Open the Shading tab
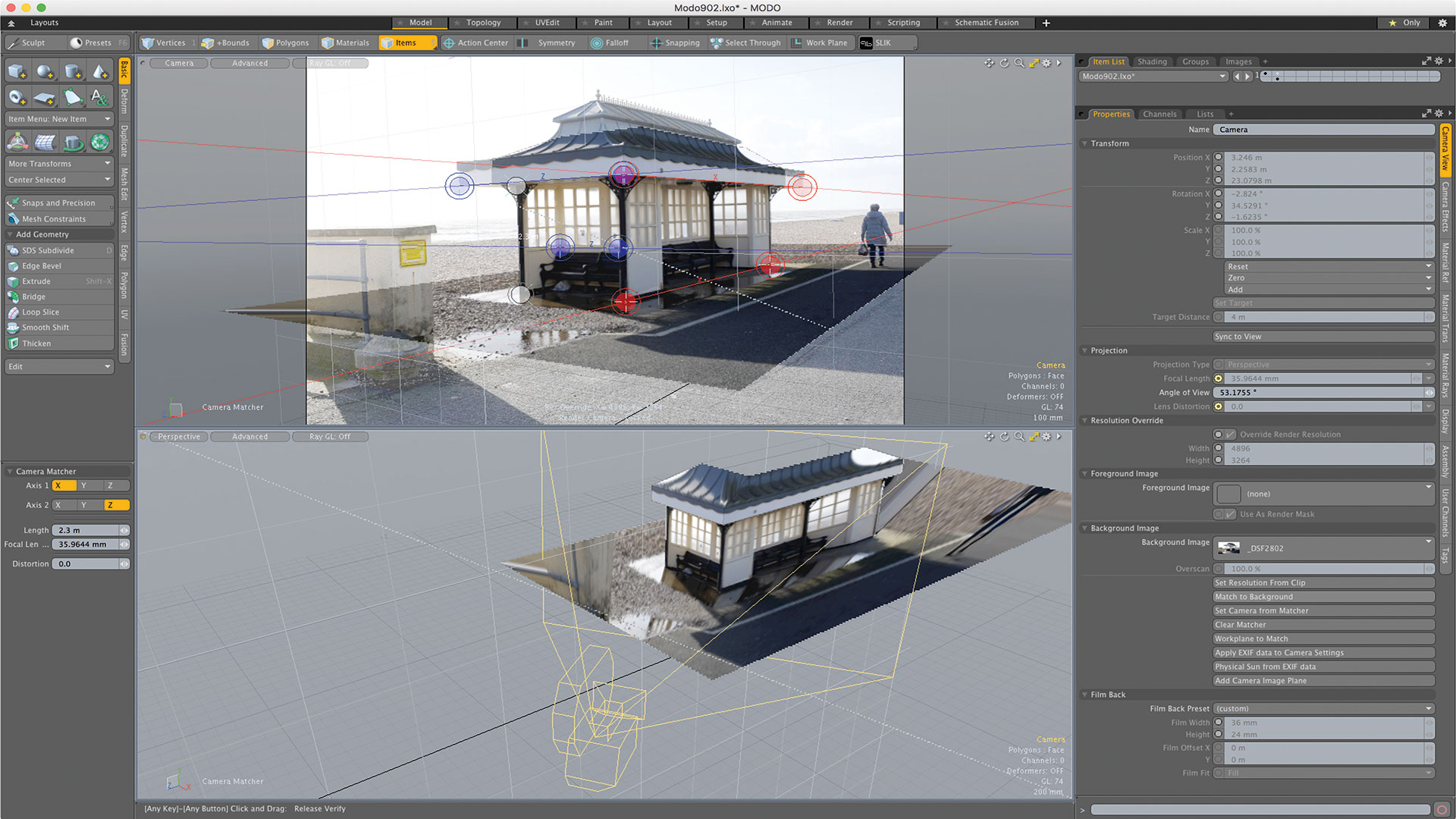The image size is (1456, 819). click(1152, 61)
